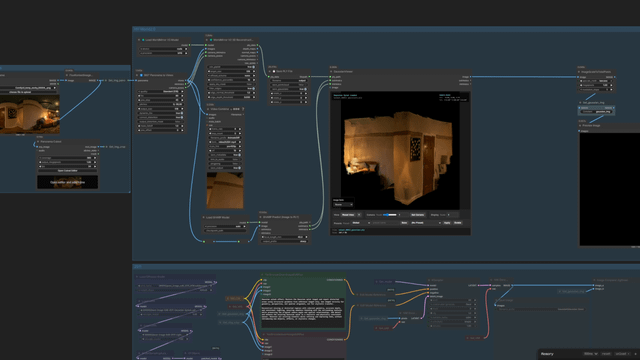The image size is (640, 360).
Task: Toggle apply_sky_mask in WorldMirror reconstruct node
Action: coord(231,84)
